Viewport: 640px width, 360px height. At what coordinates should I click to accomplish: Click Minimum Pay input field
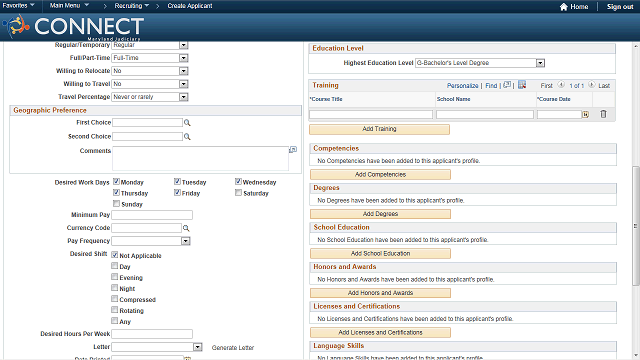tap(152, 215)
